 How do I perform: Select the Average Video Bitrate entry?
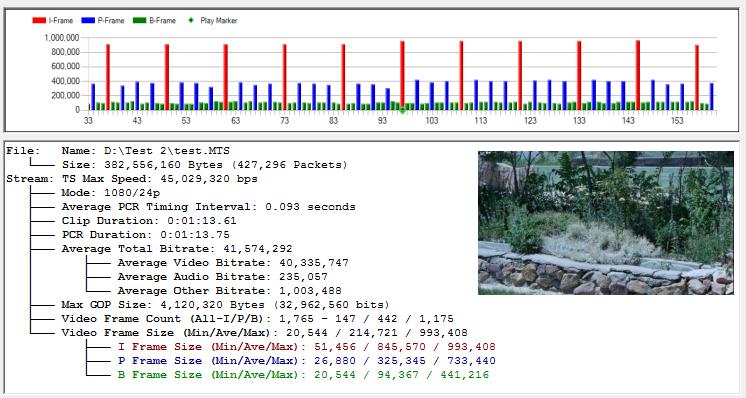point(233,262)
